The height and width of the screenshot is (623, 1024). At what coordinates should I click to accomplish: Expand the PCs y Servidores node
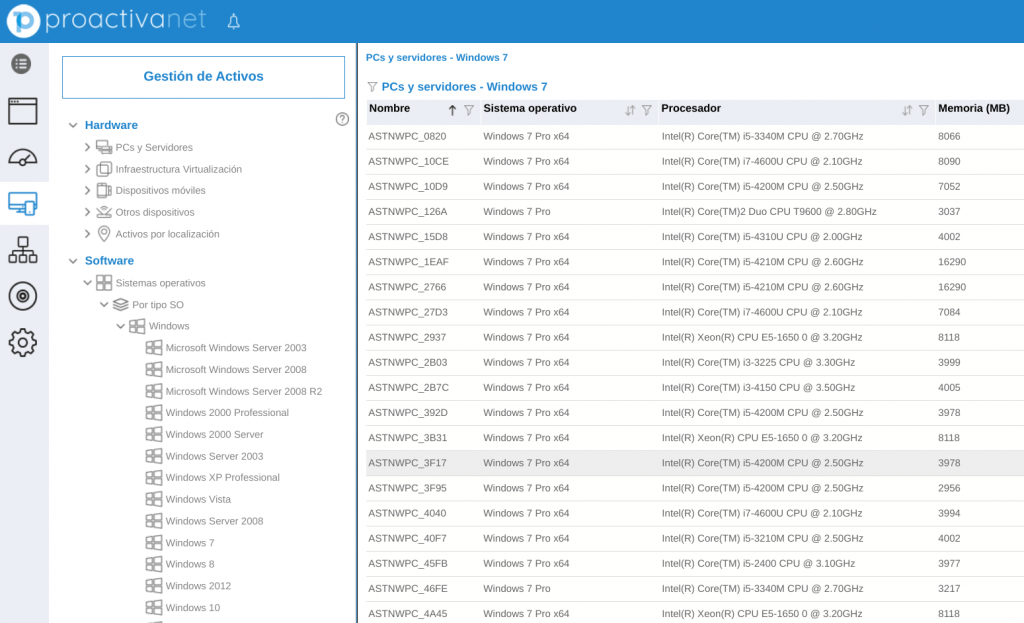tap(88, 147)
